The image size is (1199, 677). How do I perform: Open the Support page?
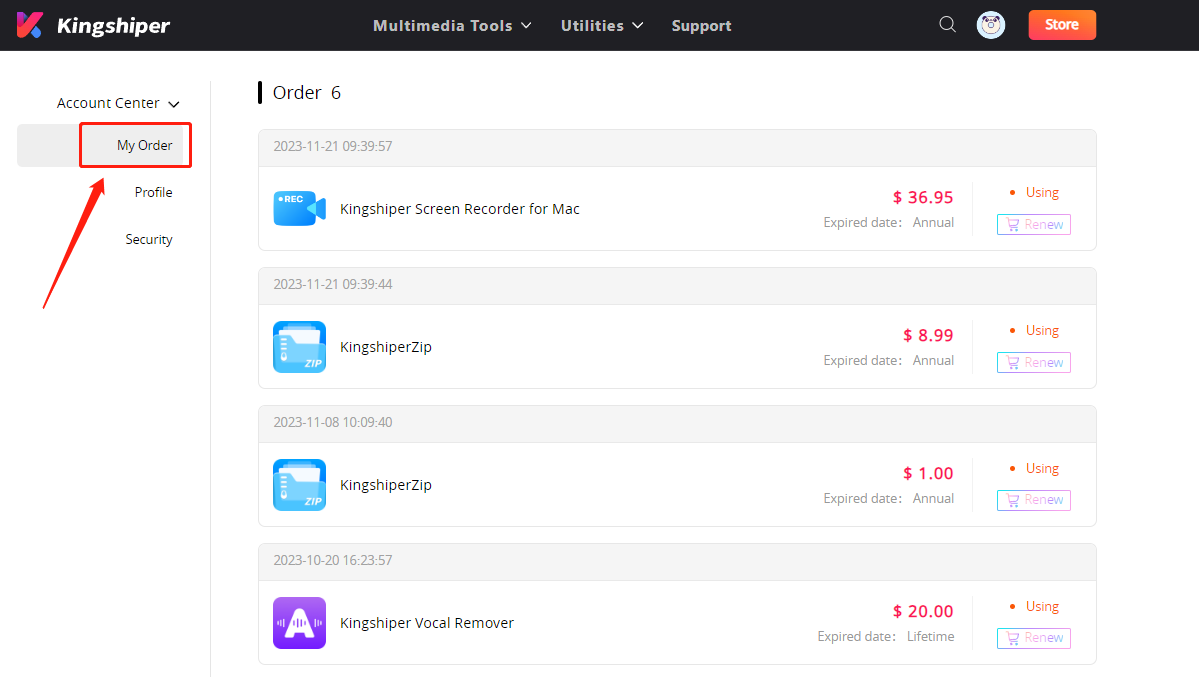coord(701,25)
